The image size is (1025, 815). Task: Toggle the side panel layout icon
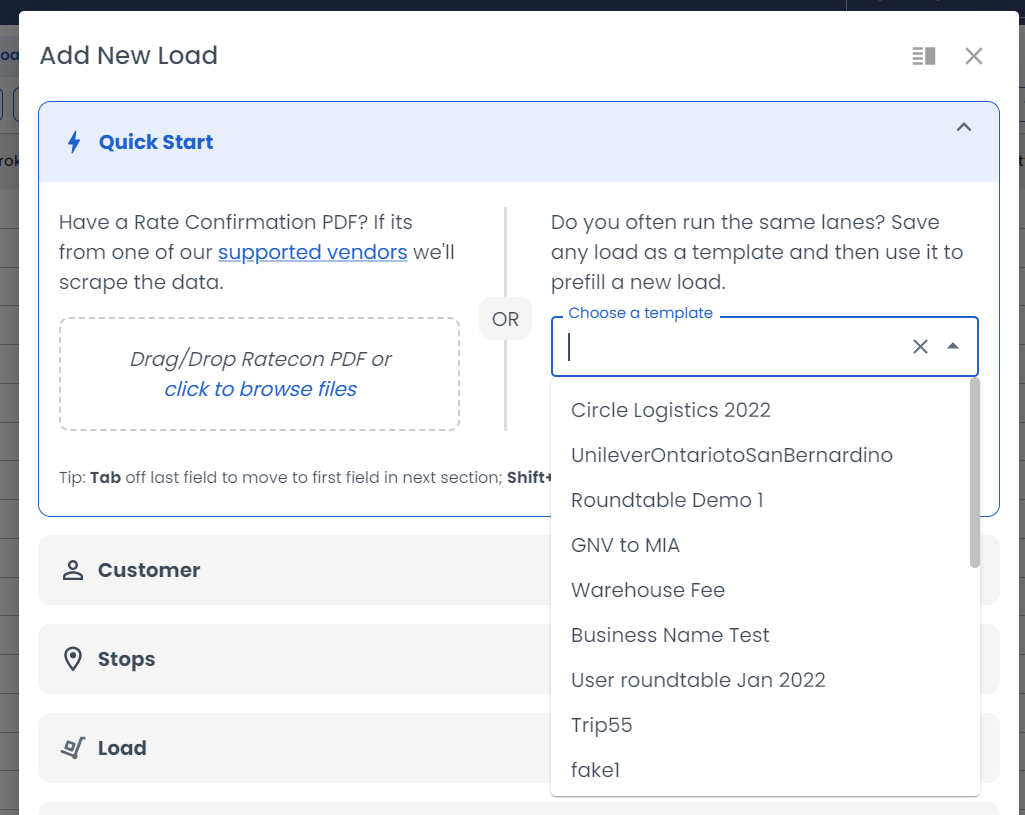923,56
